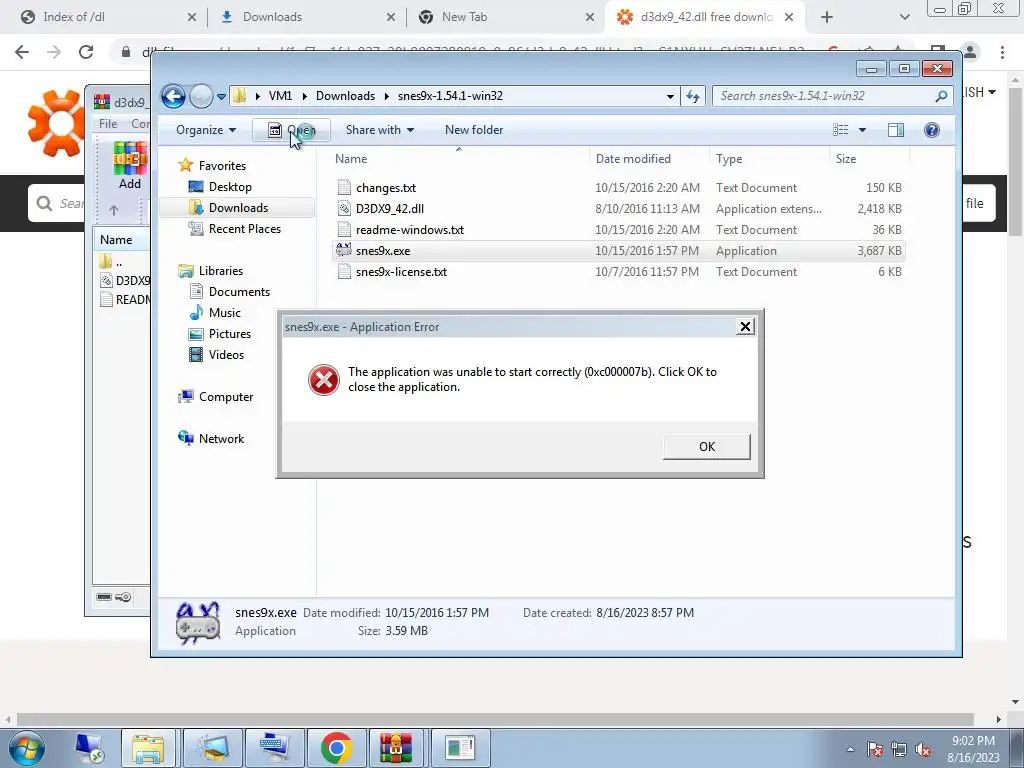
Task: Click the VM1 breadcrumb in address bar
Action: pyautogui.click(x=280, y=96)
